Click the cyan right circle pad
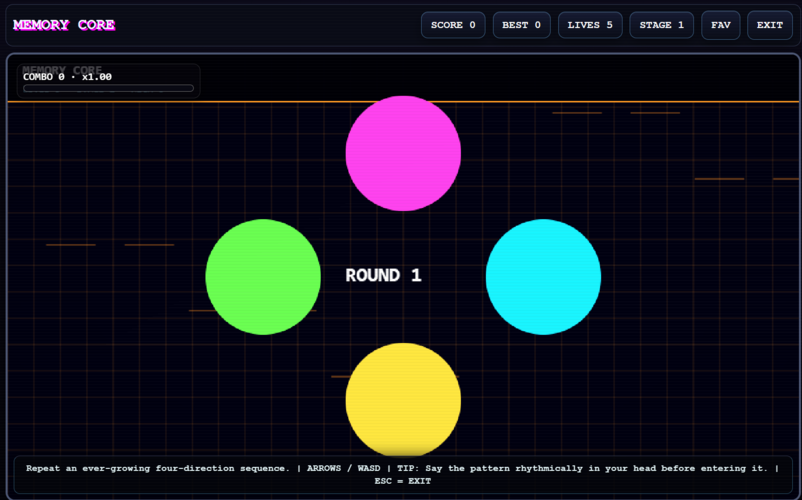 click(543, 277)
